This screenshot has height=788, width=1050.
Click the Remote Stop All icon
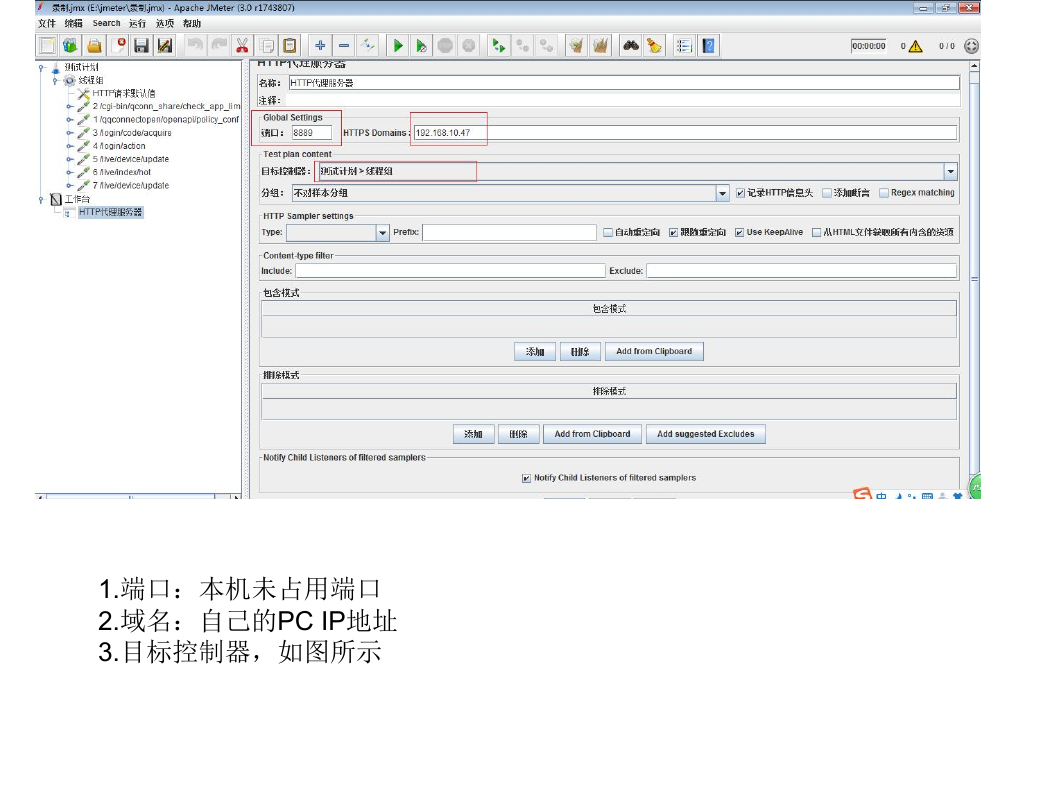point(523,46)
